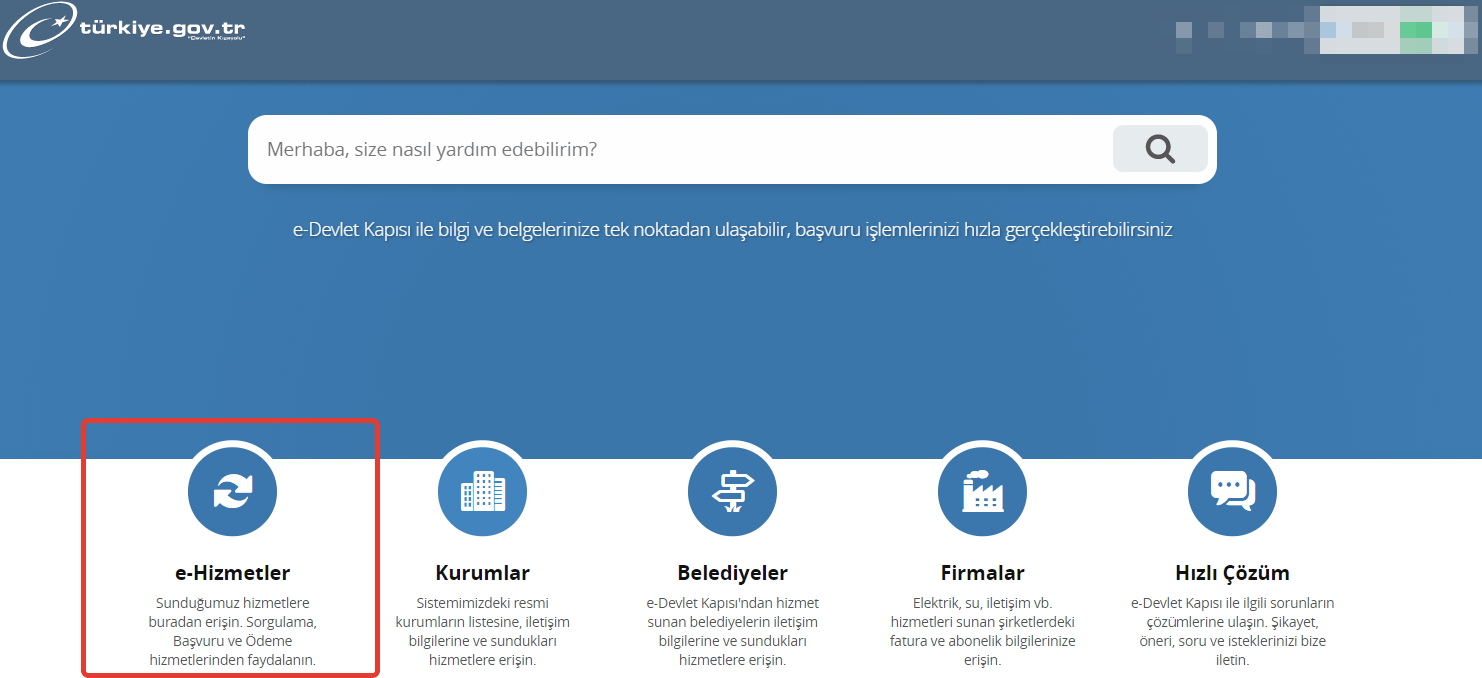Screen dimensions: 1482x678
Task: Click the Firmalar heading
Action: tap(982, 572)
